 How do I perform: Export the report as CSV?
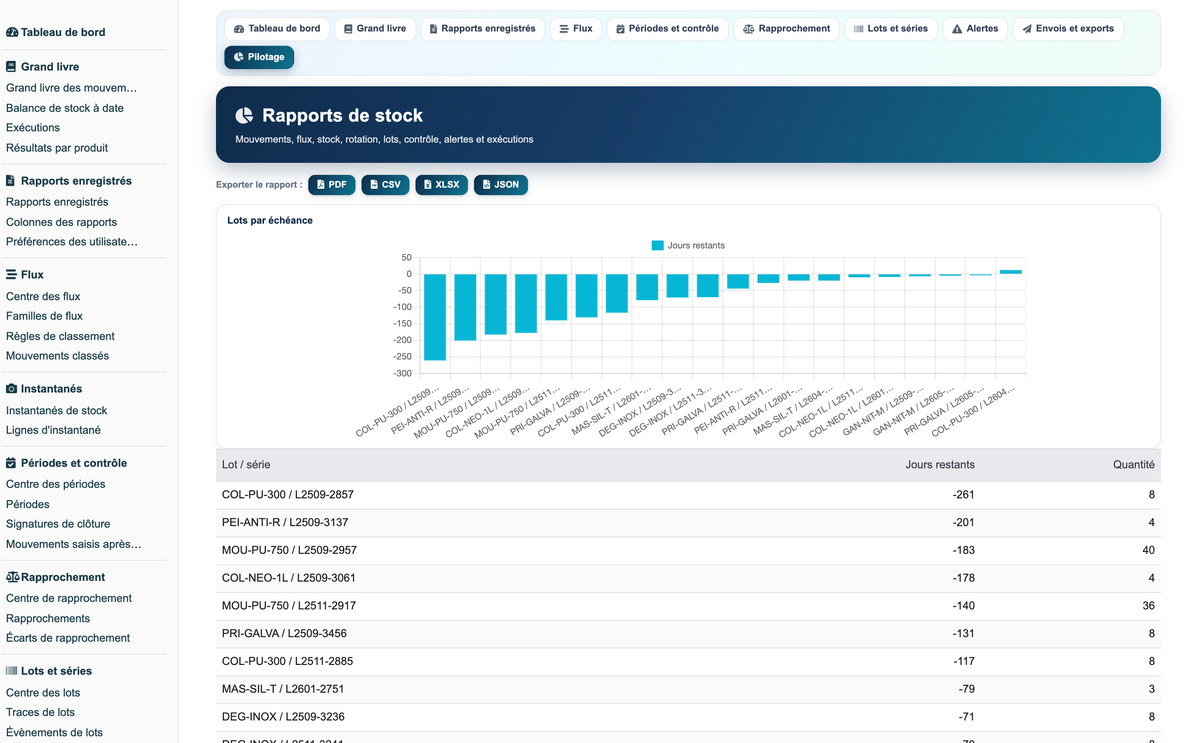385,185
